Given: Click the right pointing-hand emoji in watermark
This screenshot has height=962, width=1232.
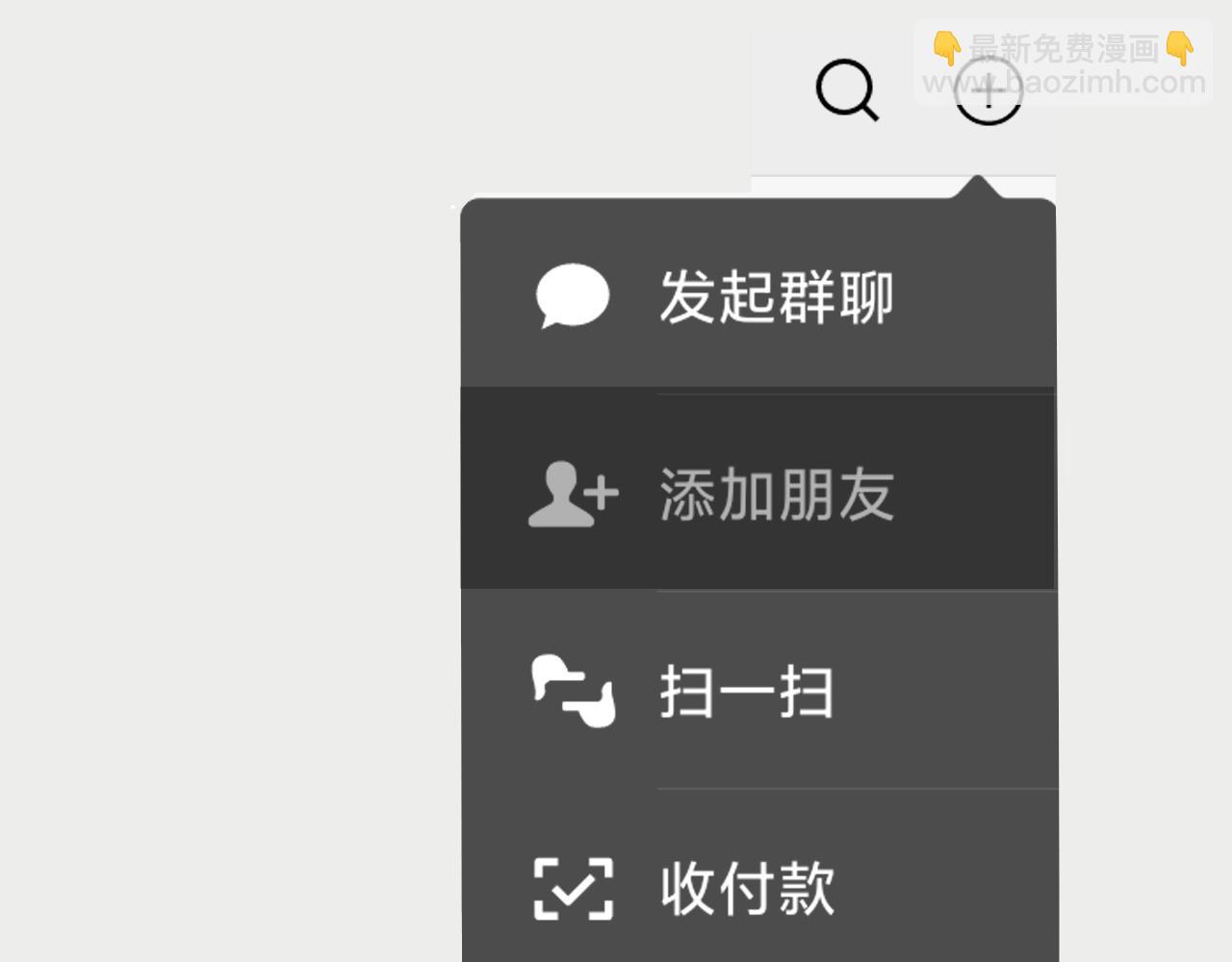Looking at the screenshot, I should [1179, 47].
